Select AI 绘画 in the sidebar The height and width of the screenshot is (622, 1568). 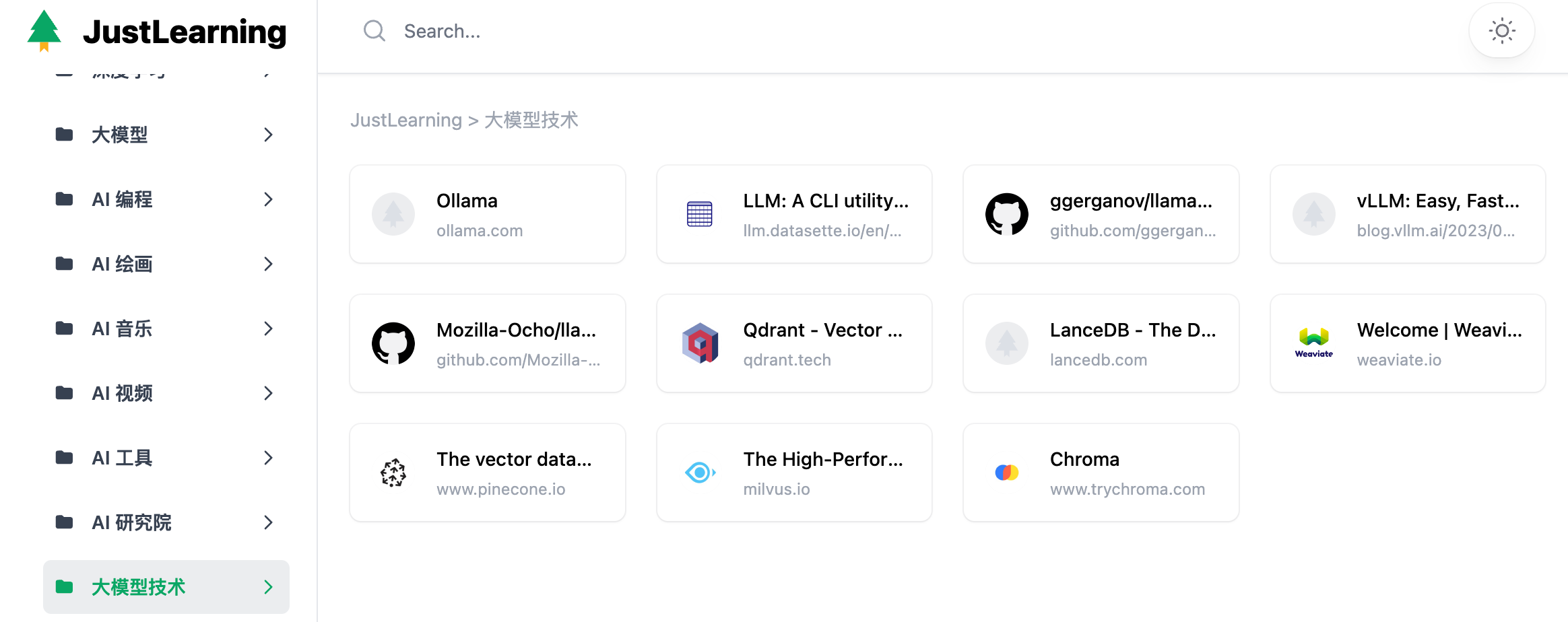(123, 264)
